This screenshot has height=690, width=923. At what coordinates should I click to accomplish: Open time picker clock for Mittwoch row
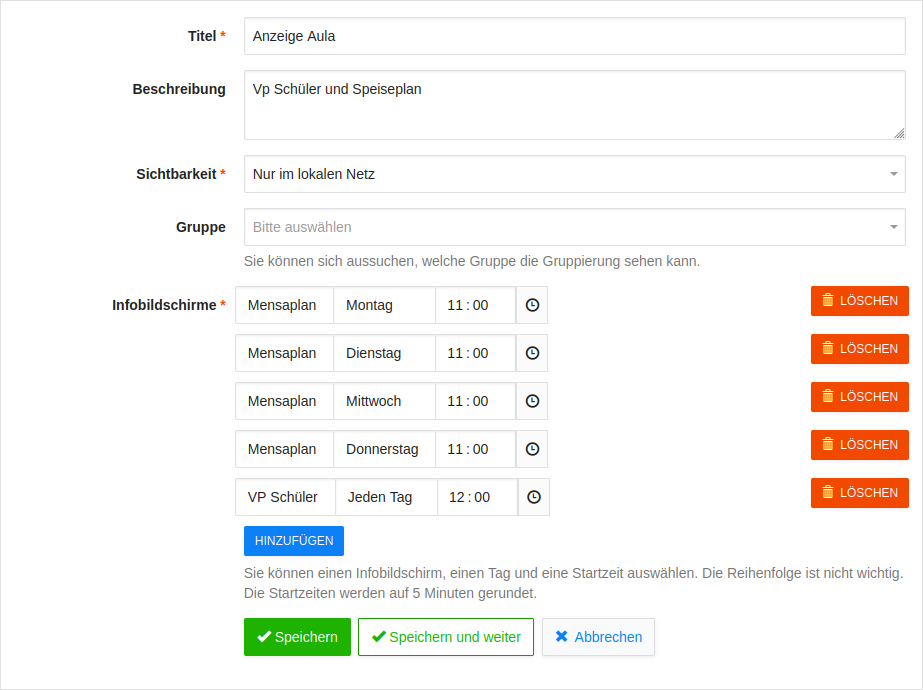coord(532,401)
